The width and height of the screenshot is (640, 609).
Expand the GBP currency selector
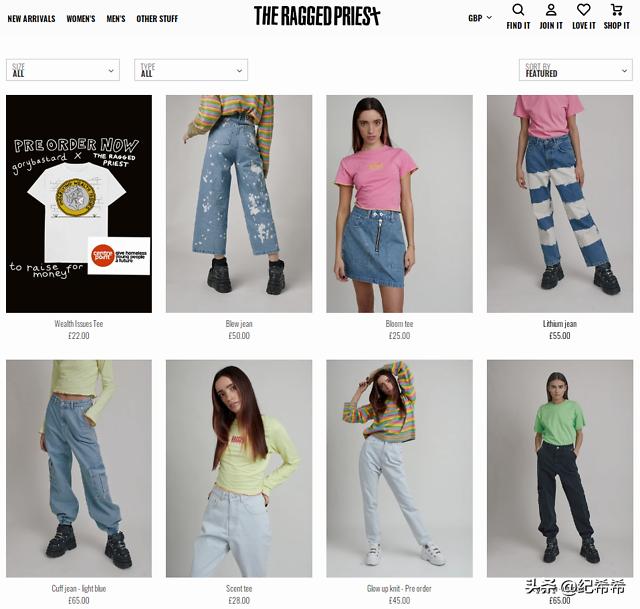[x=480, y=18]
